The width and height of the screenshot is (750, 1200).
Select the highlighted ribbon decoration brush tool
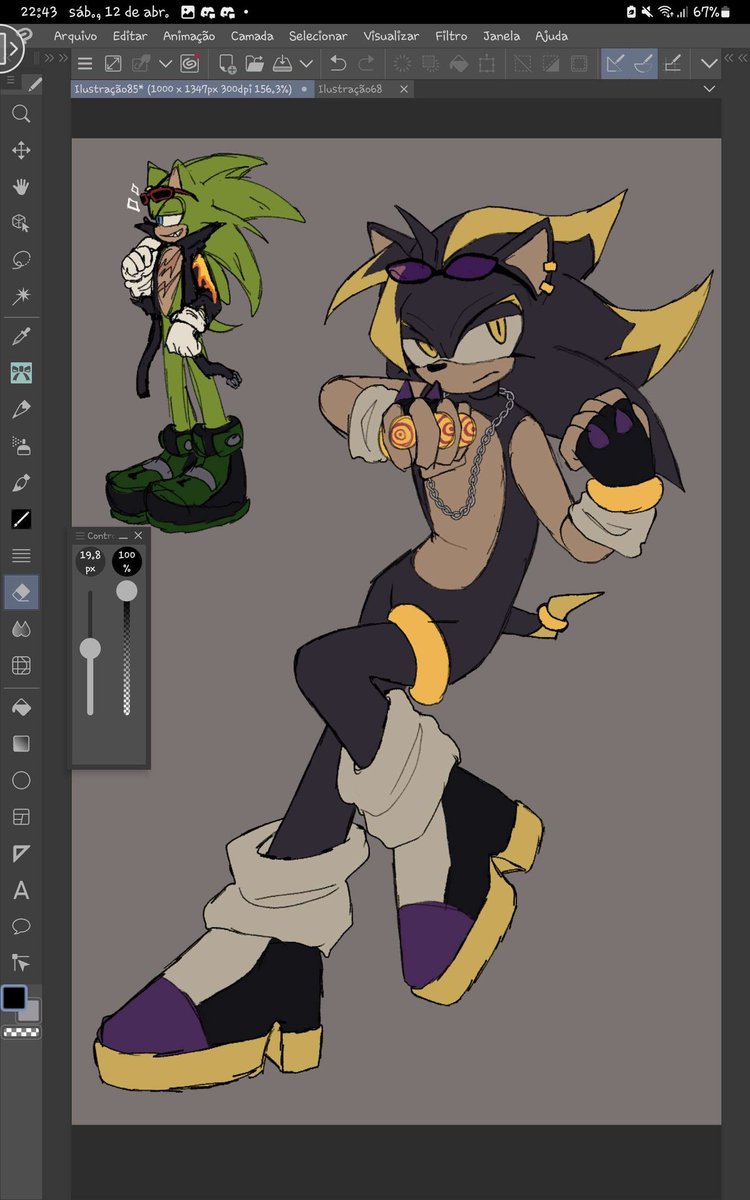click(x=20, y=373)
